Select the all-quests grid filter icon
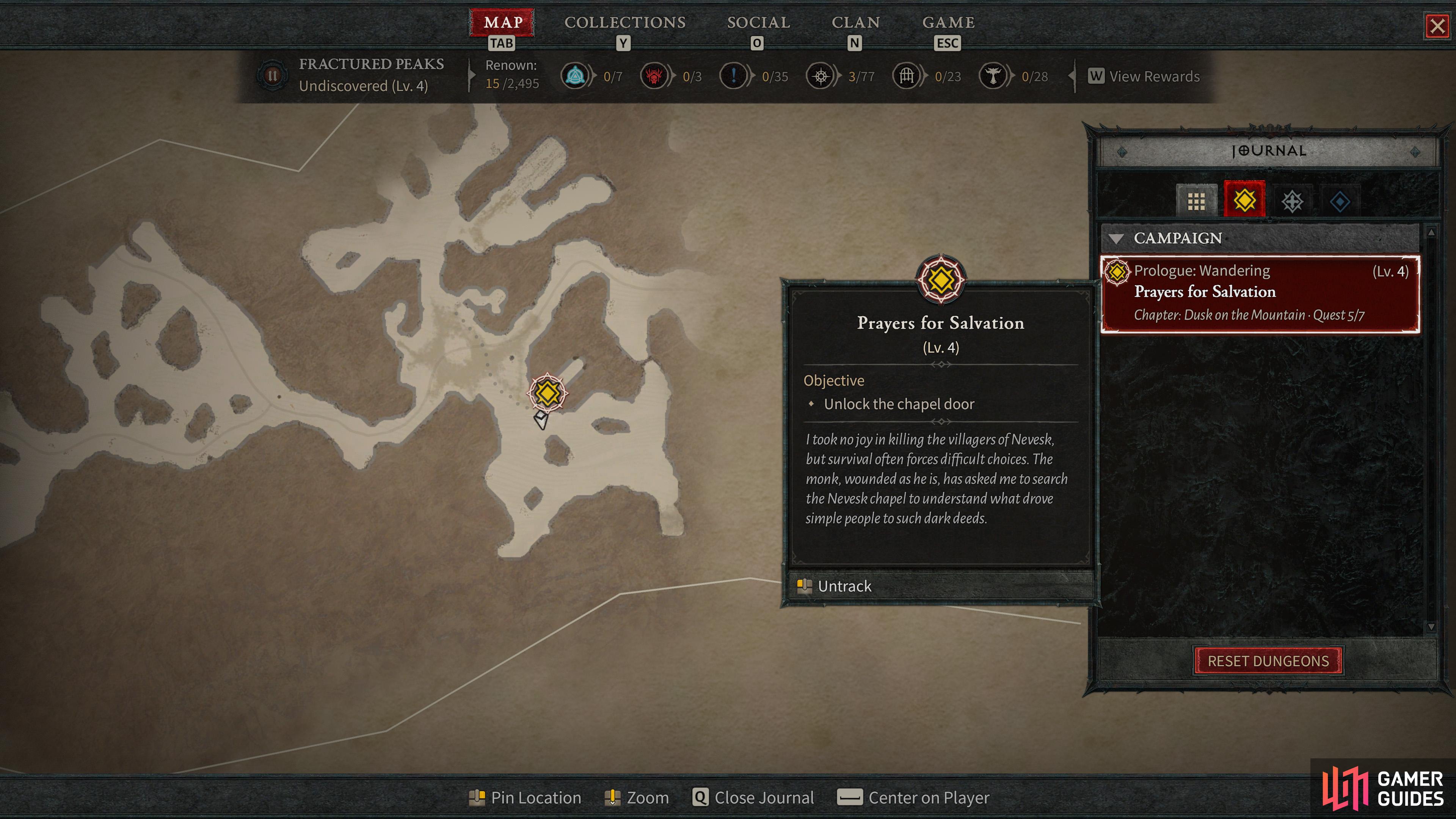 click(1196, 201)
